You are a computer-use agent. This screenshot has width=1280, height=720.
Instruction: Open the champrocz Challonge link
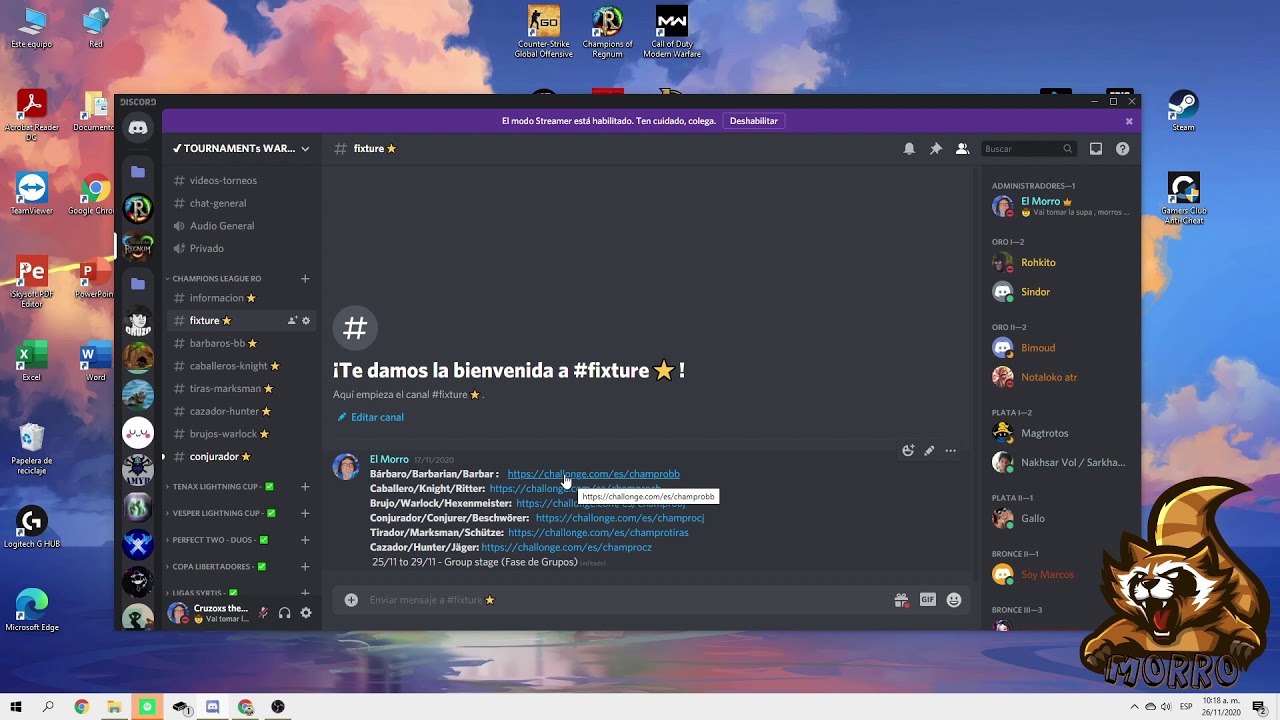pos(566,548)
